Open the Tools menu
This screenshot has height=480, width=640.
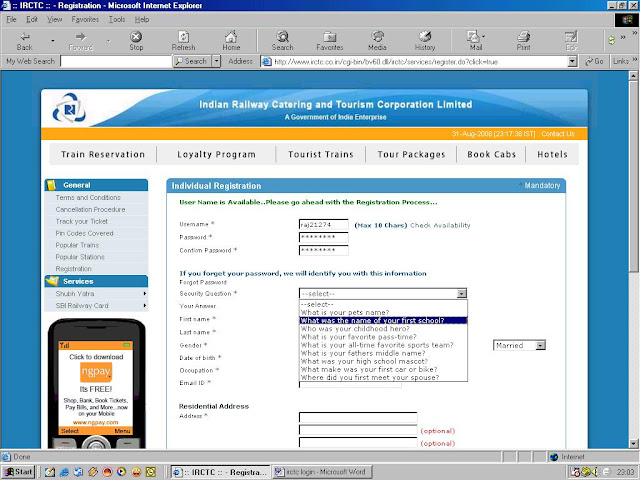pos(117,19)
